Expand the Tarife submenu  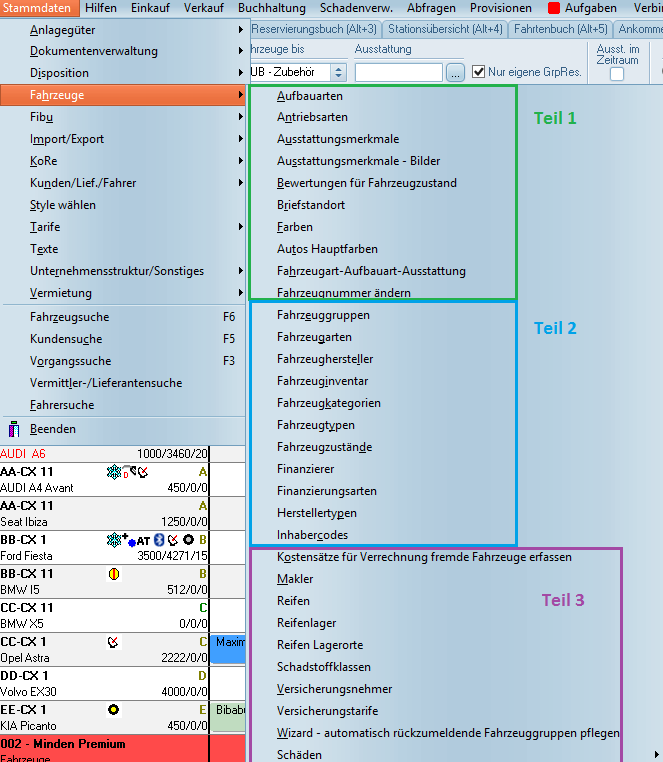(241, 227)
